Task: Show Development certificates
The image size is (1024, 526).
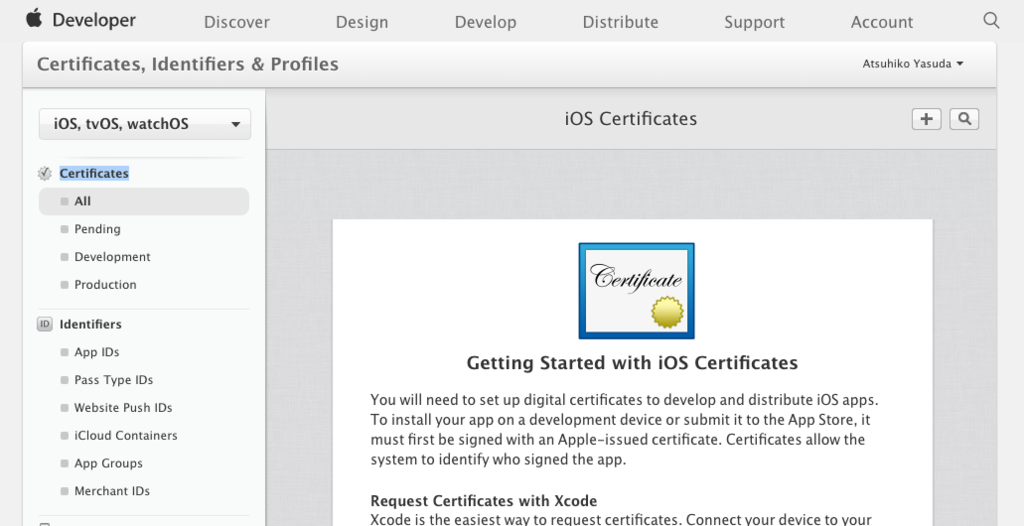Action: click(112, 257)
